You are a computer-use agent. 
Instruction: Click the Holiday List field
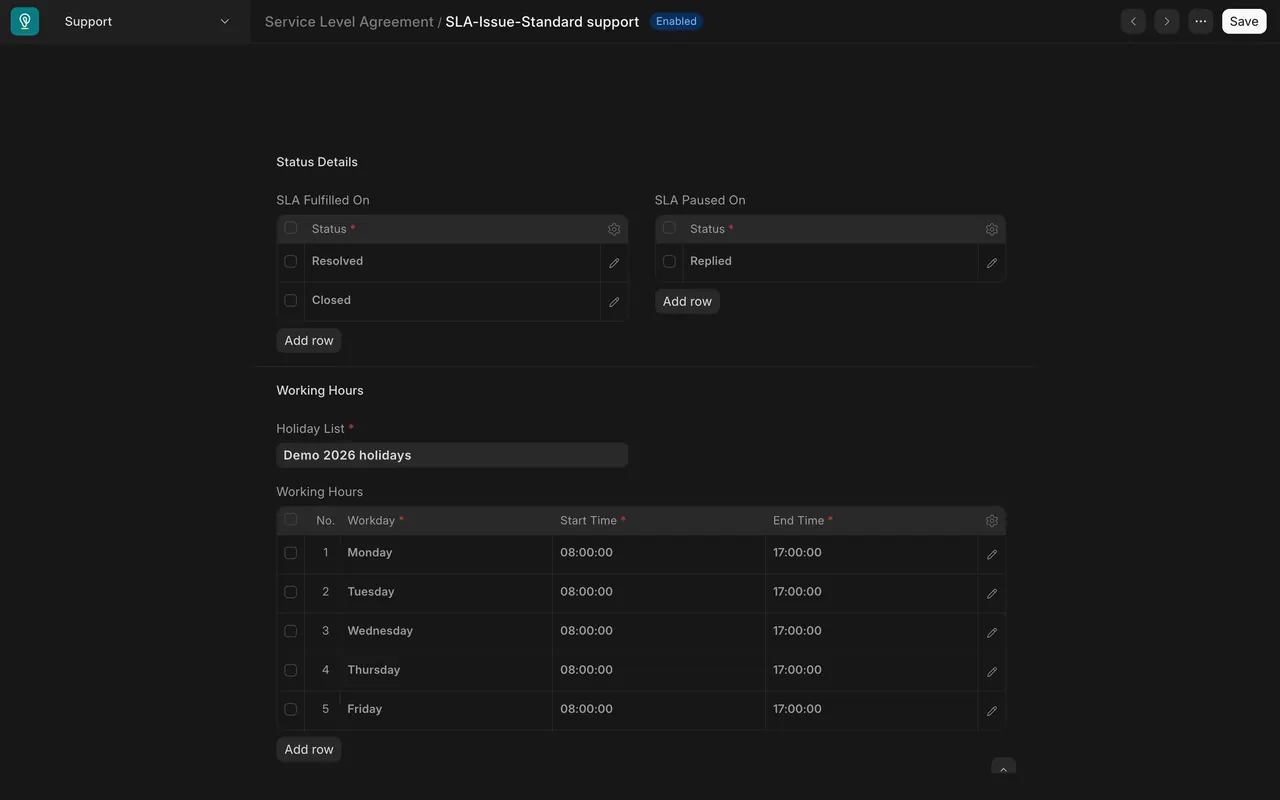tap(452, 455)
